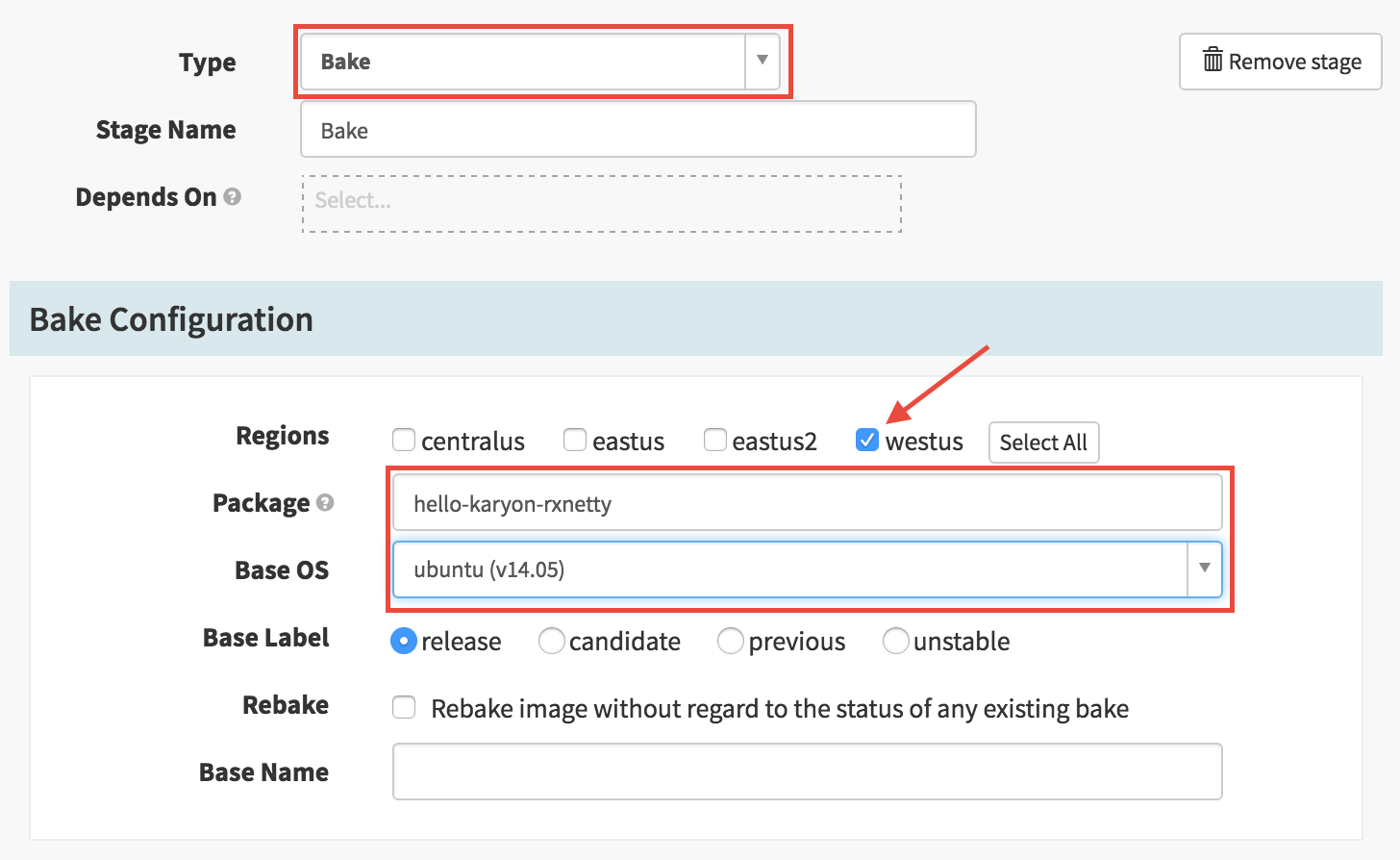Click the Depends On help icon
The height and width of the screenshot is (860, 1400).
tap(232, 197)
